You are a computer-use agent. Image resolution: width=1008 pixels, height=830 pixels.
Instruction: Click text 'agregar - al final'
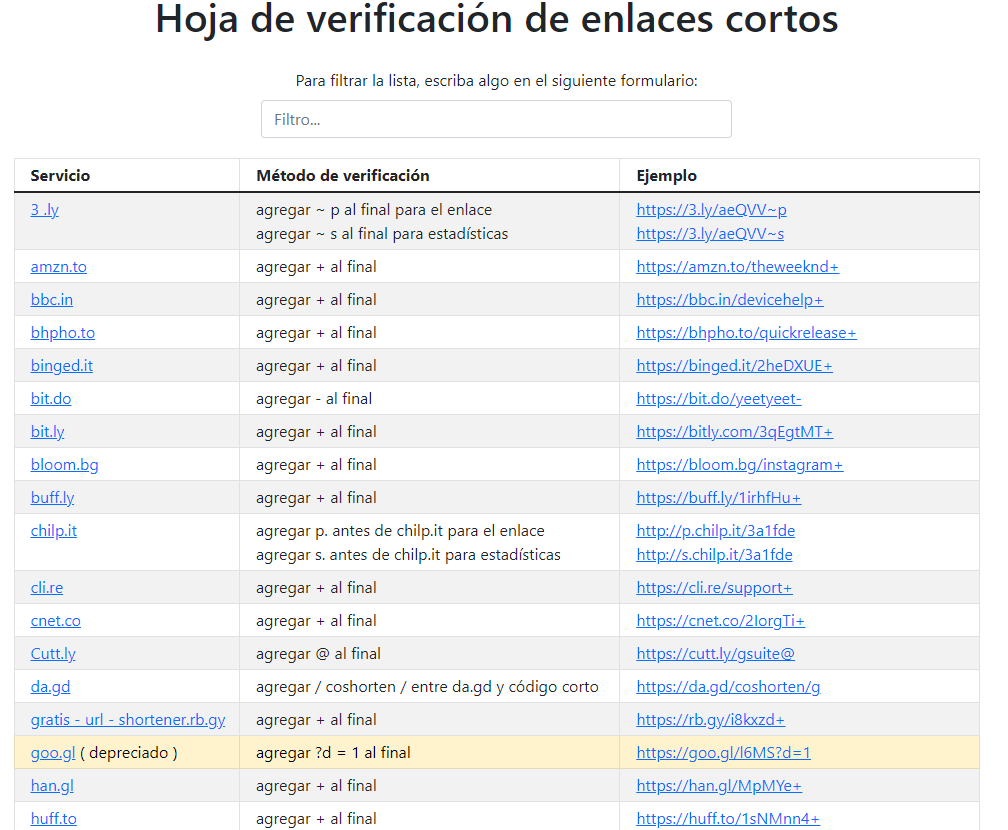[x=314, y=399]
